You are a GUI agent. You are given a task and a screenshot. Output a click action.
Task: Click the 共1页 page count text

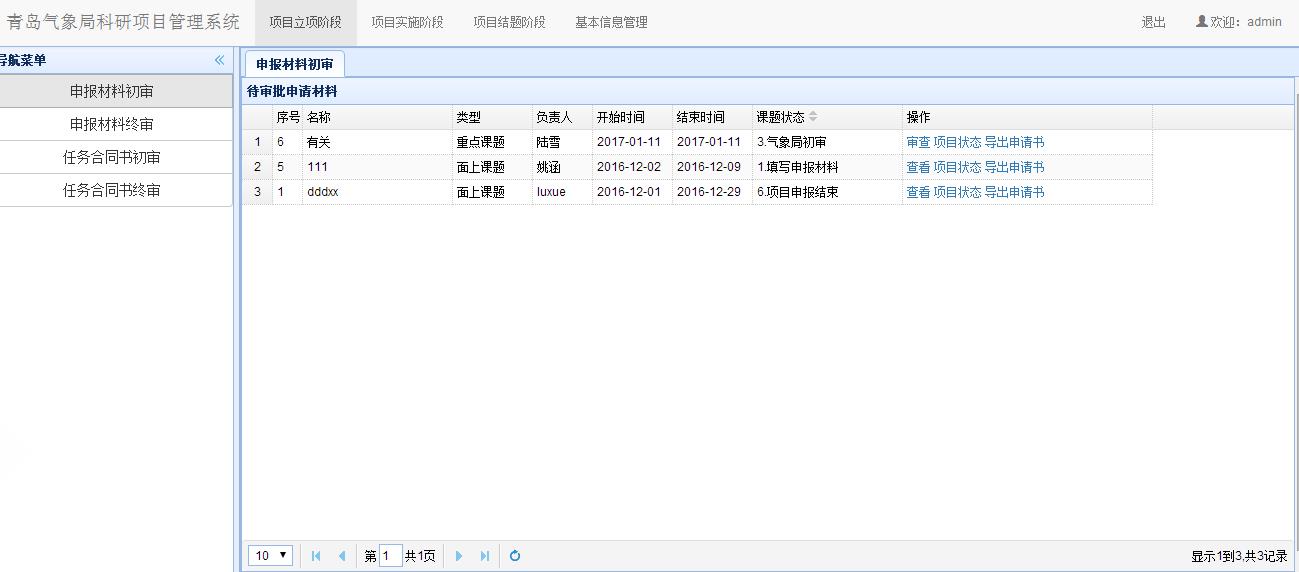pos(420,556)
